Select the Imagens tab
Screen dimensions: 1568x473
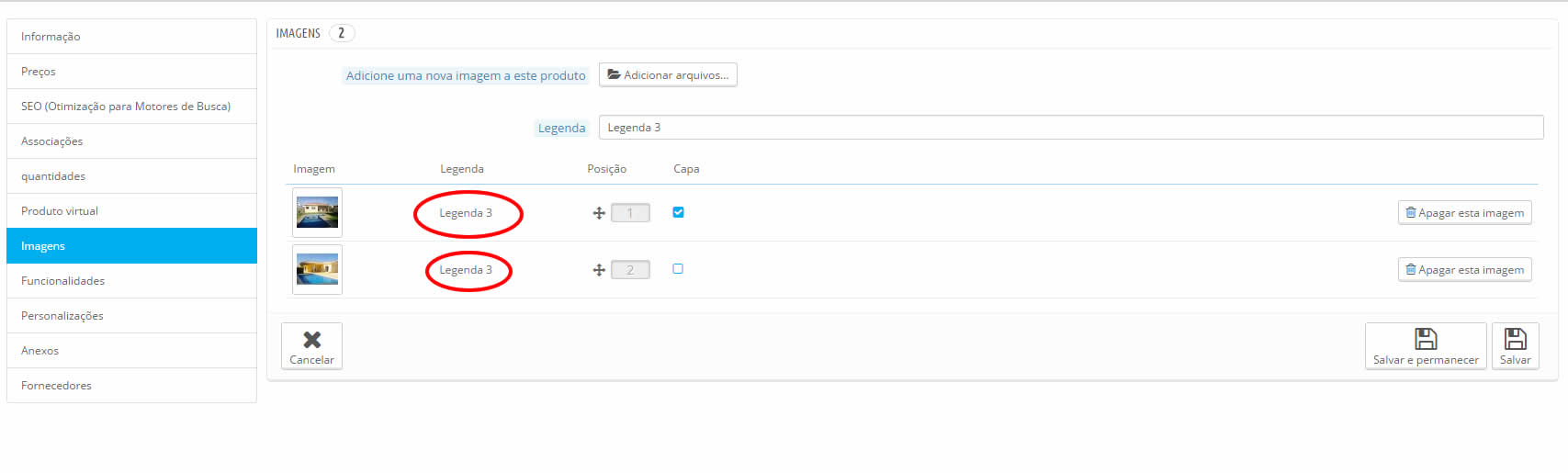(x=131, y=246)
